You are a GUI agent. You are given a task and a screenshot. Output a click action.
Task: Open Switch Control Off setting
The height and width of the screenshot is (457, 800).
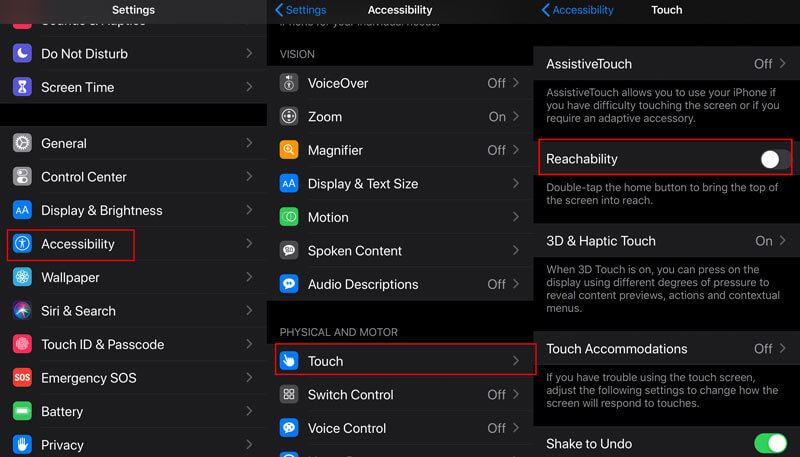400,394
